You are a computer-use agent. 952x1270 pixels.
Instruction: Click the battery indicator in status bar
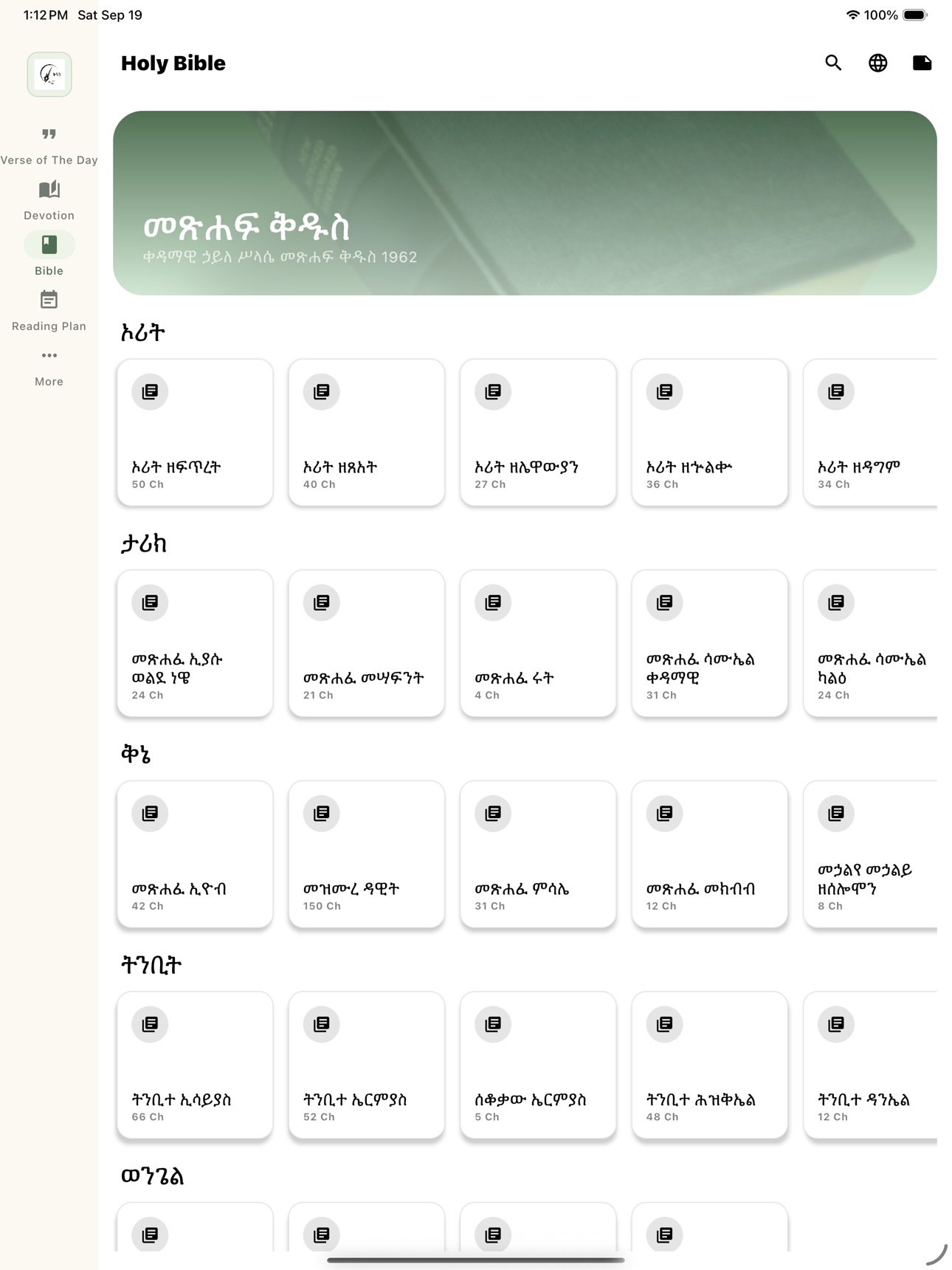(x=914, y=15)
